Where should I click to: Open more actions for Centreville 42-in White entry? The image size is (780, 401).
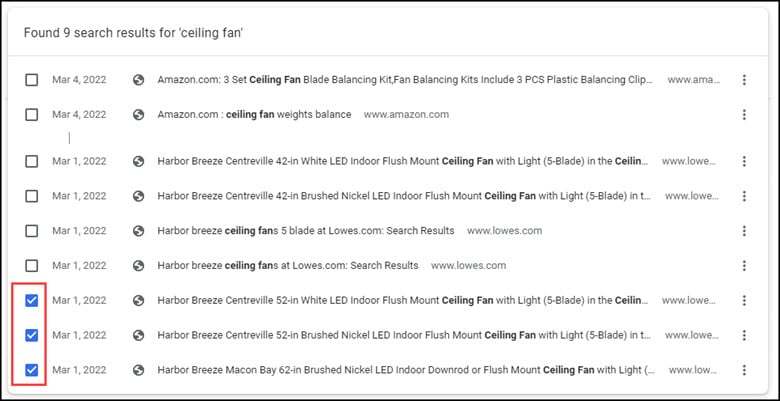pos(744,161)
